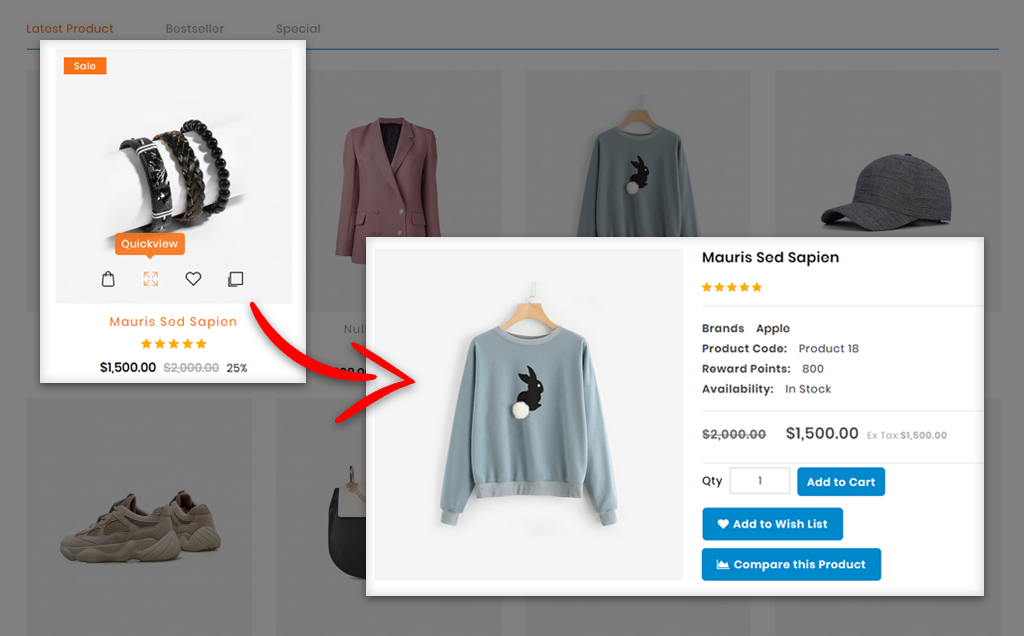Open the Special tab
Screen dimensions: 1024x636
(298, 29)
